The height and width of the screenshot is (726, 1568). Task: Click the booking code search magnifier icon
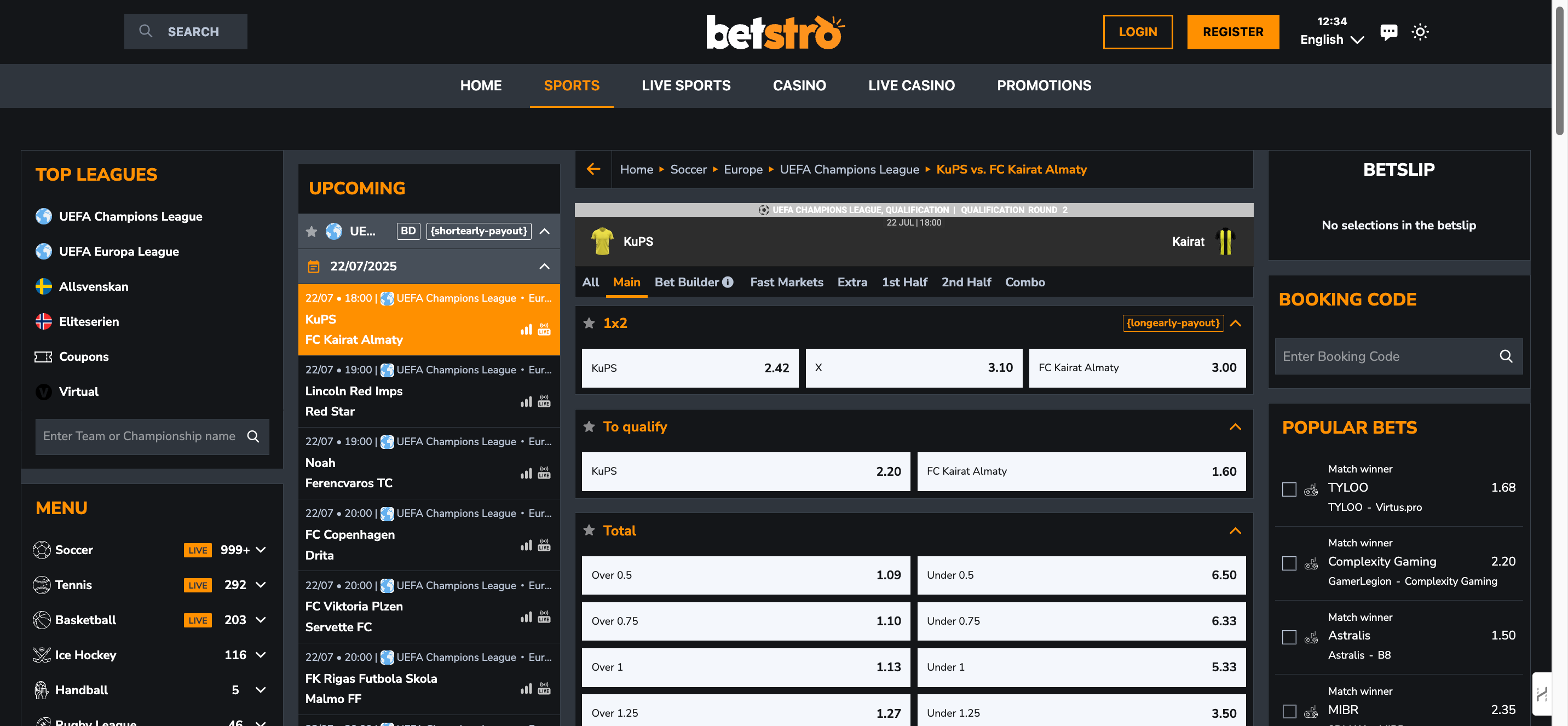(1506, 356)
